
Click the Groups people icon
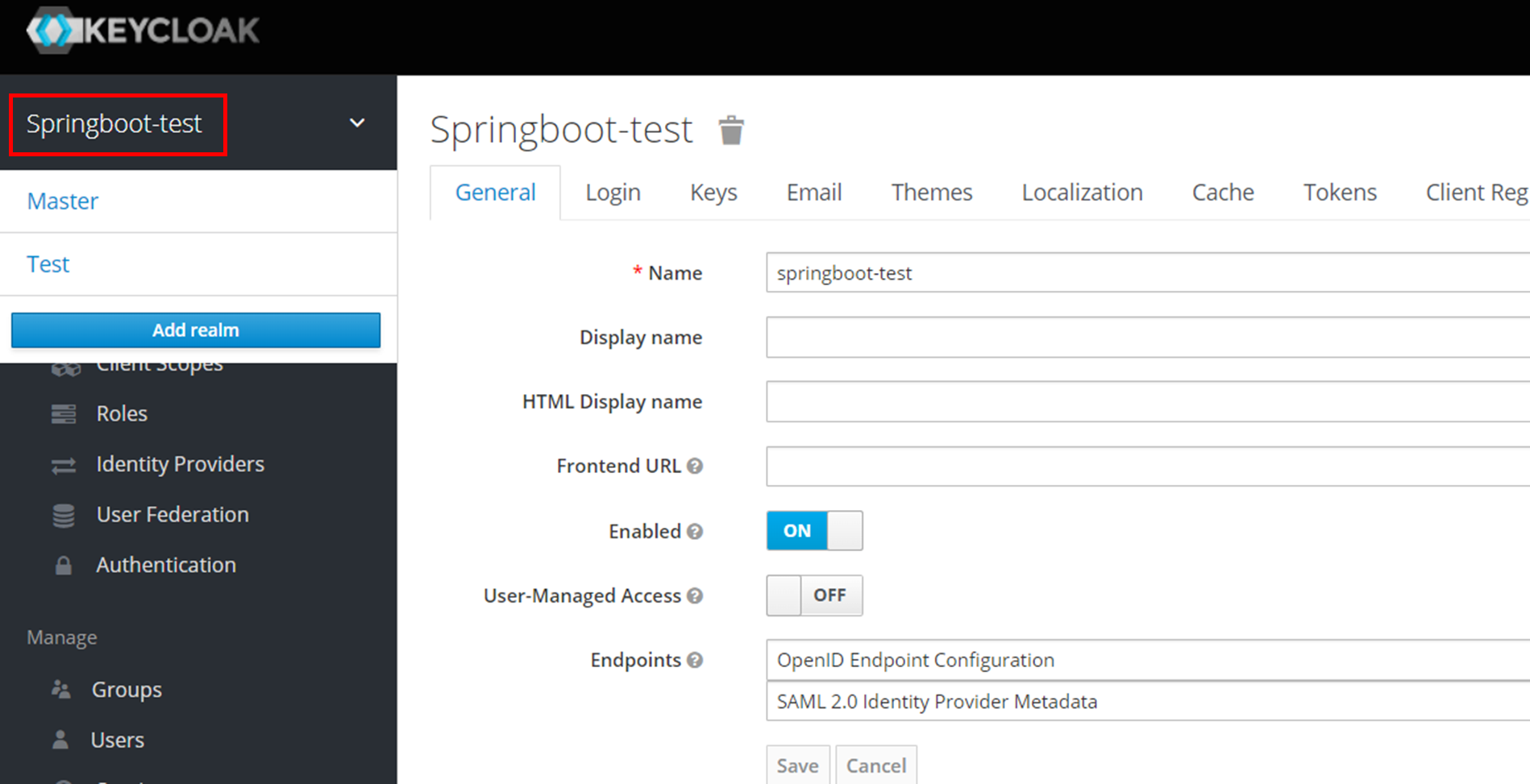coord(61,690)
